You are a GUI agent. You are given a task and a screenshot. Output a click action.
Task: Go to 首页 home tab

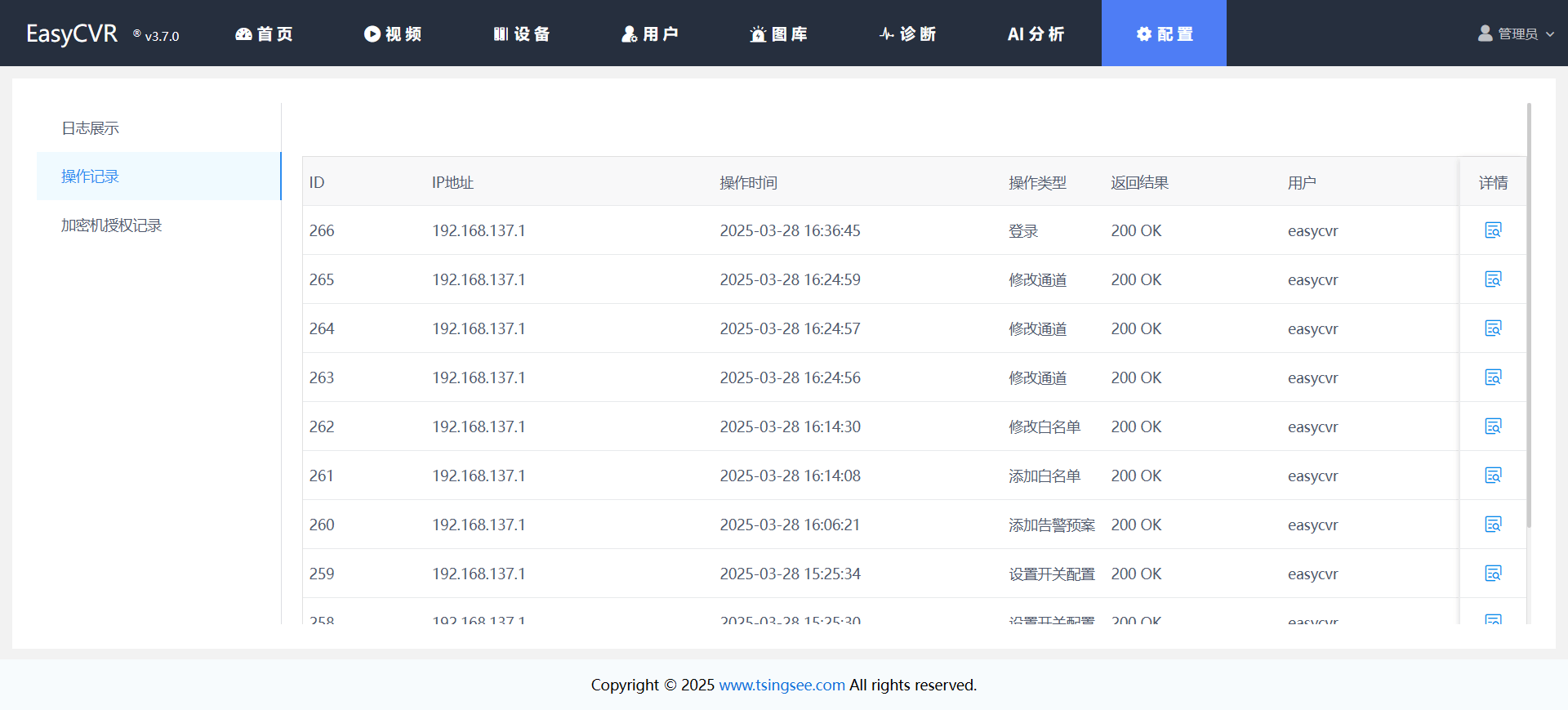point(264,33)
